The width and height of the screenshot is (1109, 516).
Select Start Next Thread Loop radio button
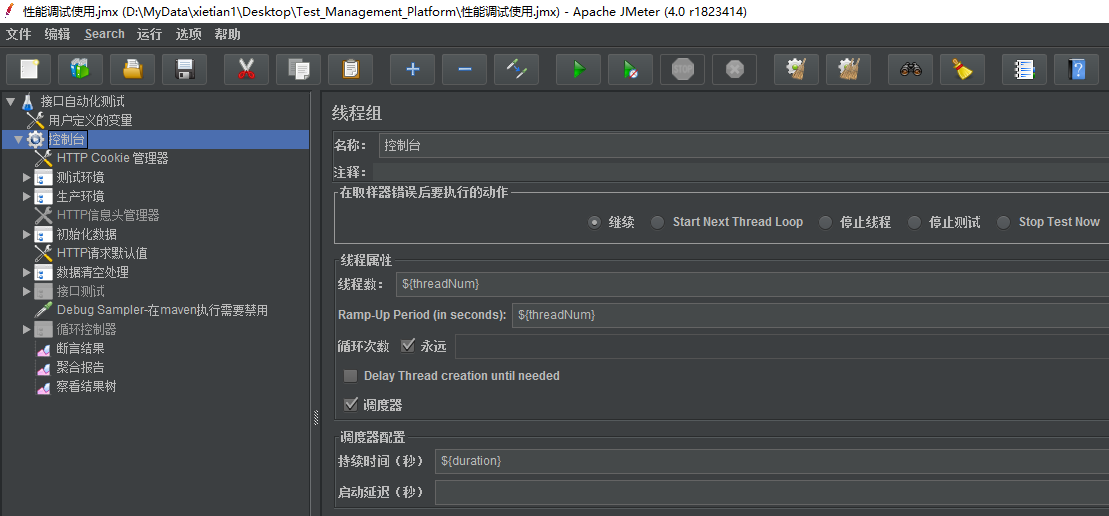[x=658, y=222]
